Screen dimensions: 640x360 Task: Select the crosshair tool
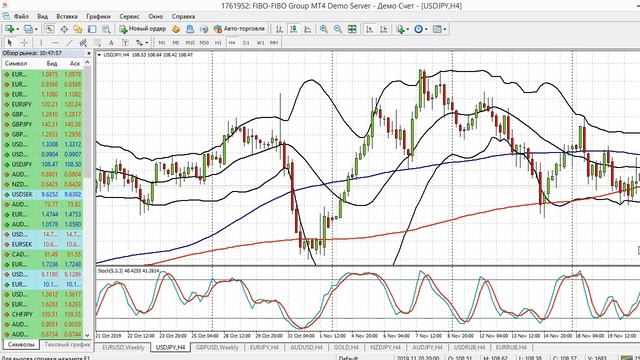[24, 42]
